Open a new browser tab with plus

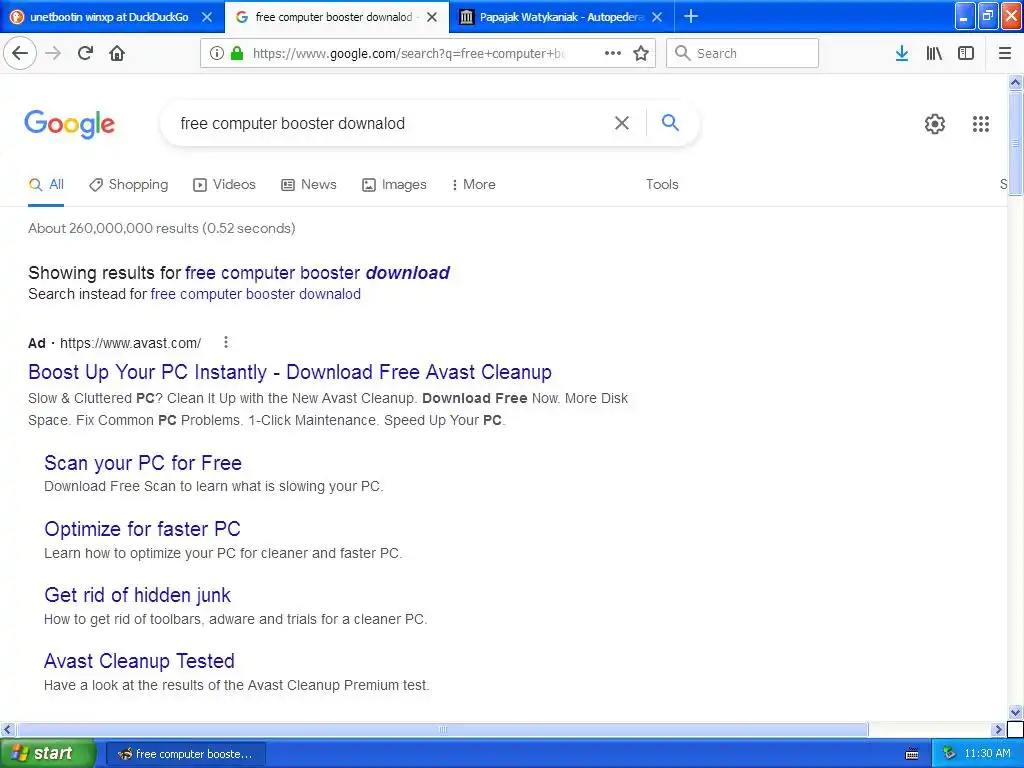[690, 16]
